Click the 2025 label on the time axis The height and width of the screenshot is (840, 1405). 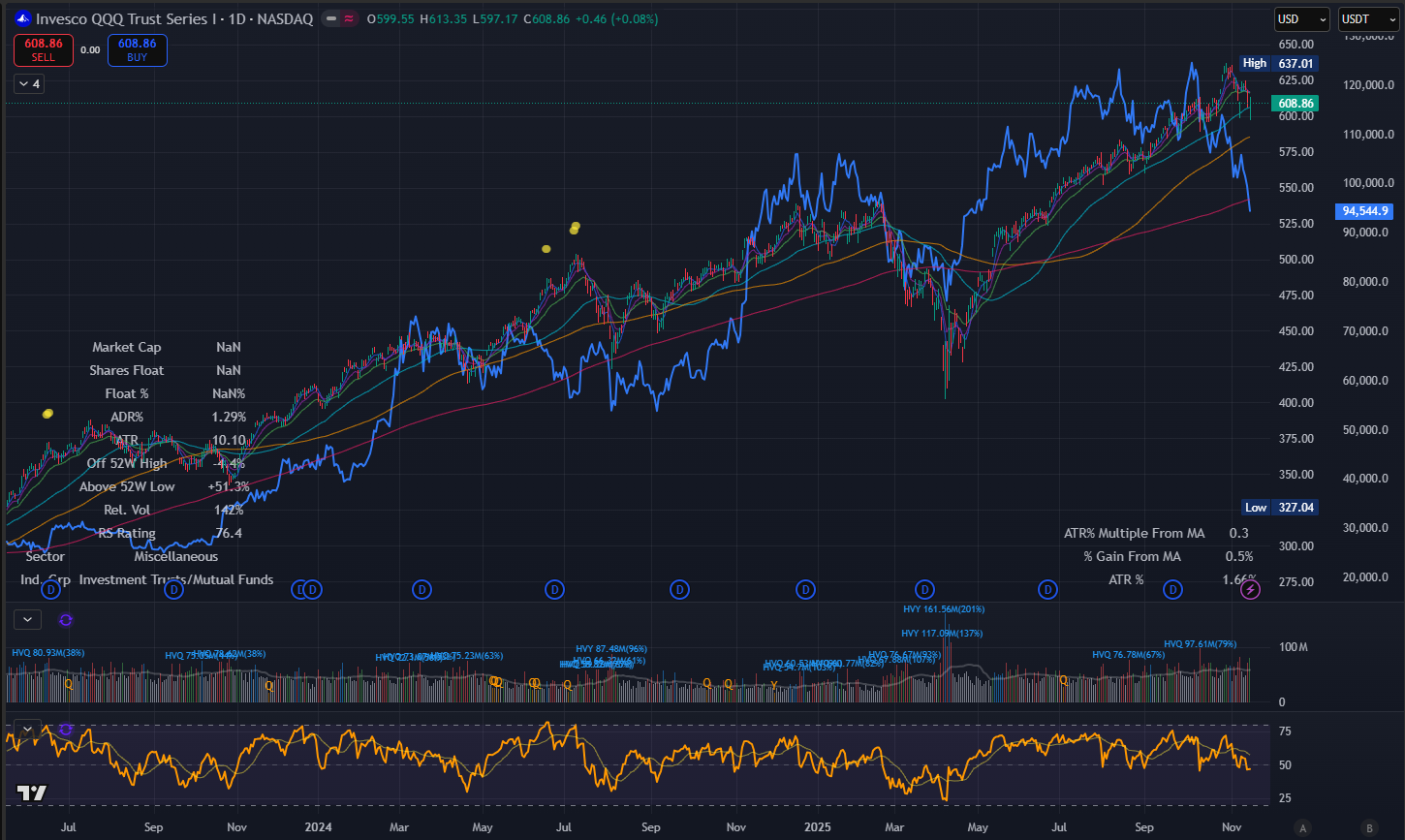coord(819,827)
